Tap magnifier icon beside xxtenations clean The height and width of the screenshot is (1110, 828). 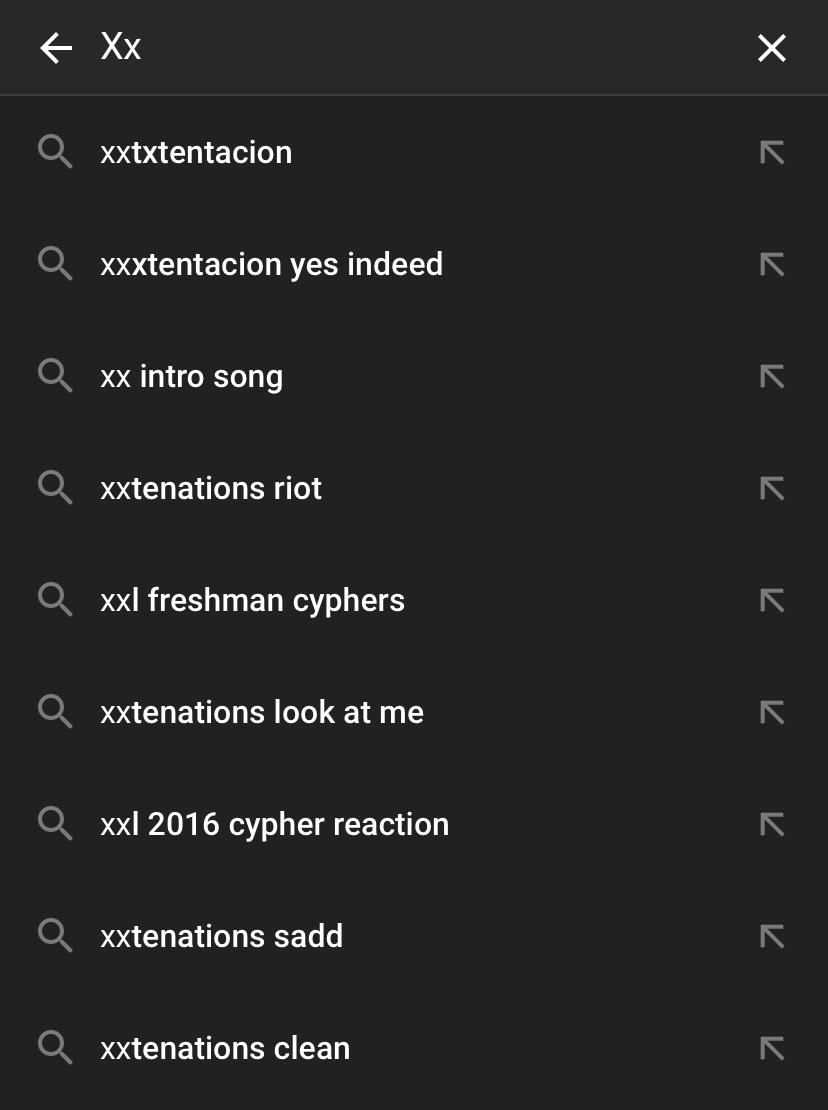[x=55, y=1048]
